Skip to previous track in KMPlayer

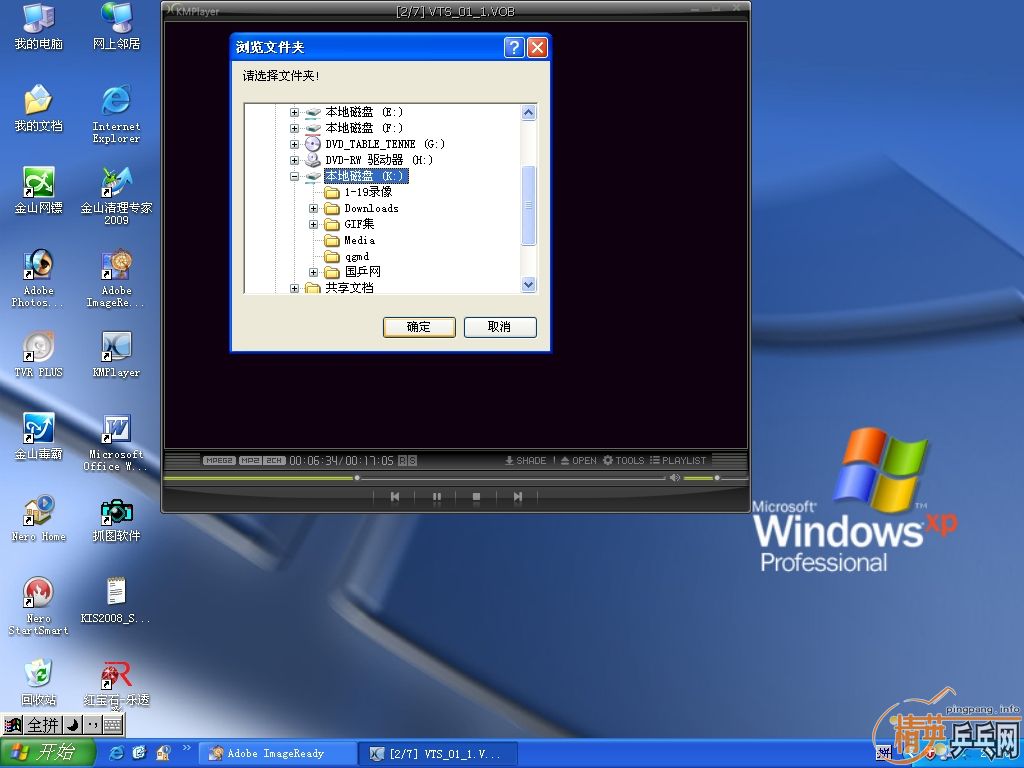(395, 497)
